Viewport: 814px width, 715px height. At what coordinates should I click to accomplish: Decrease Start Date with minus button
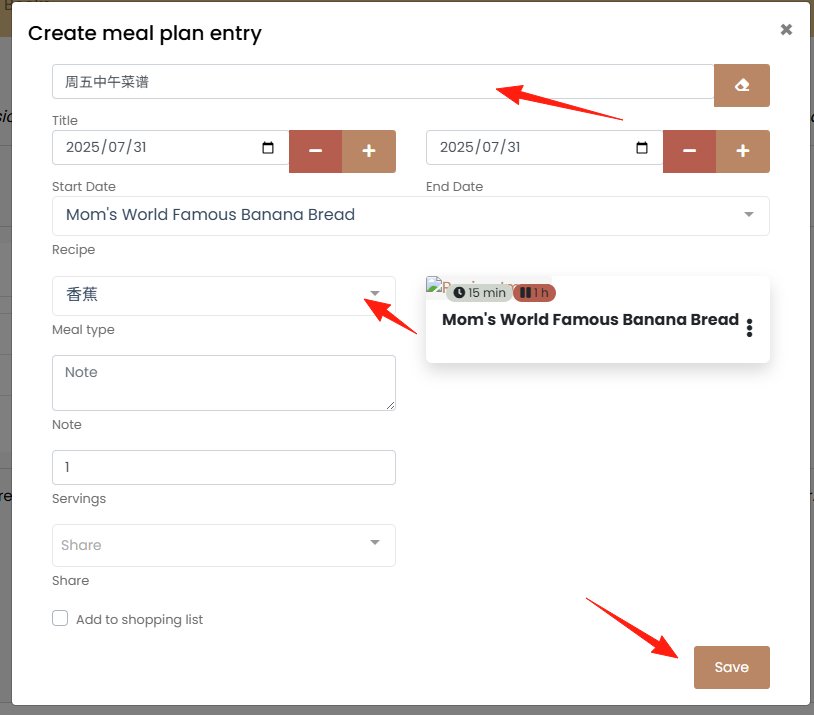[x=316, y=151]
